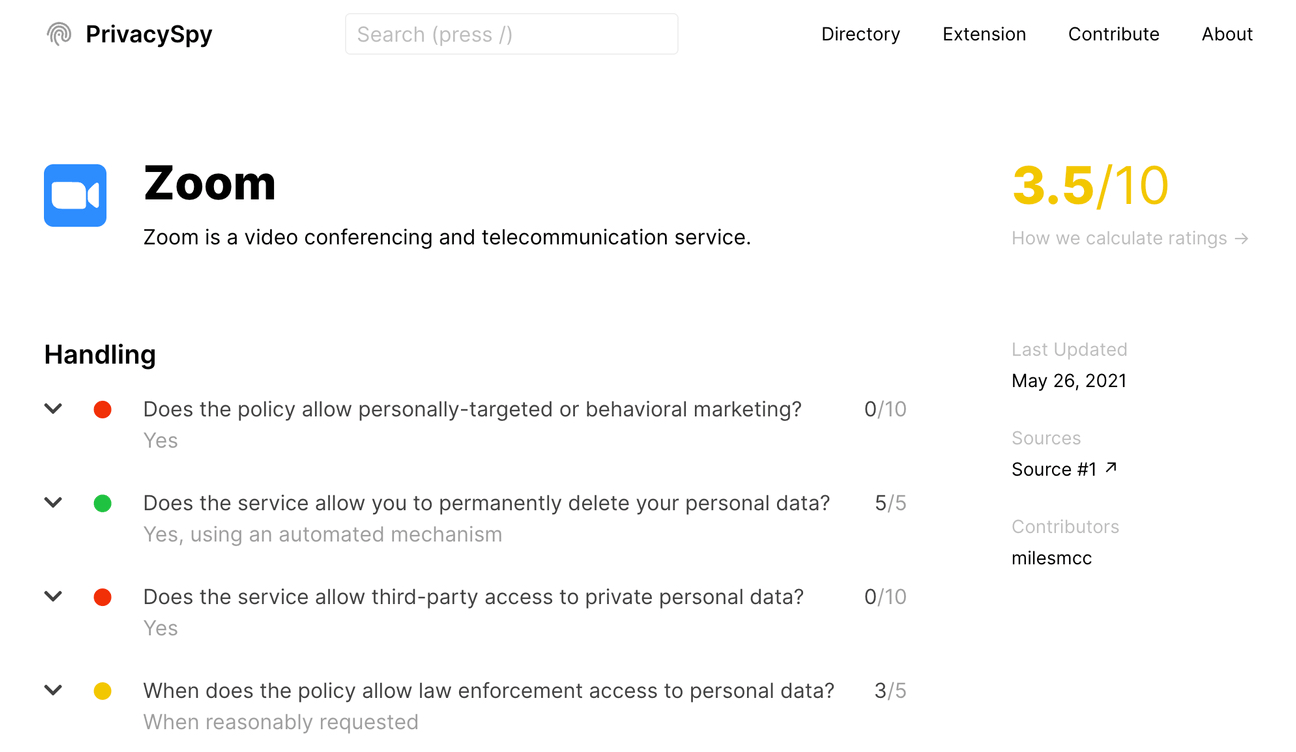Click red dot beside behavioral marketing question
This screenshot has width=1296, height=752.
click(102, 409)
